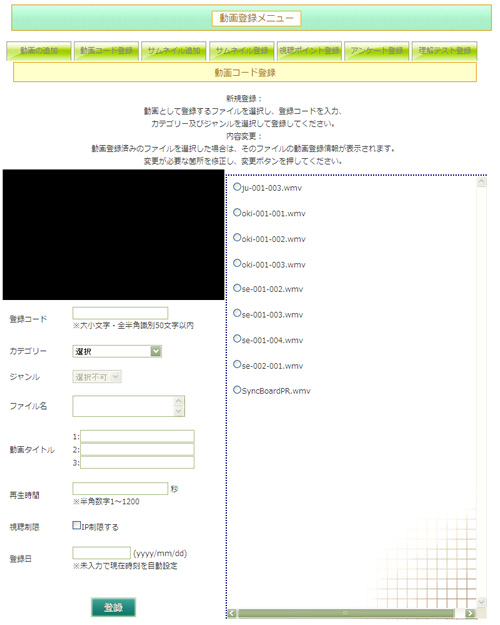
Task: Click down arrow of file list scrollbar
Action: pyautogui.click(x=481, y=602)
